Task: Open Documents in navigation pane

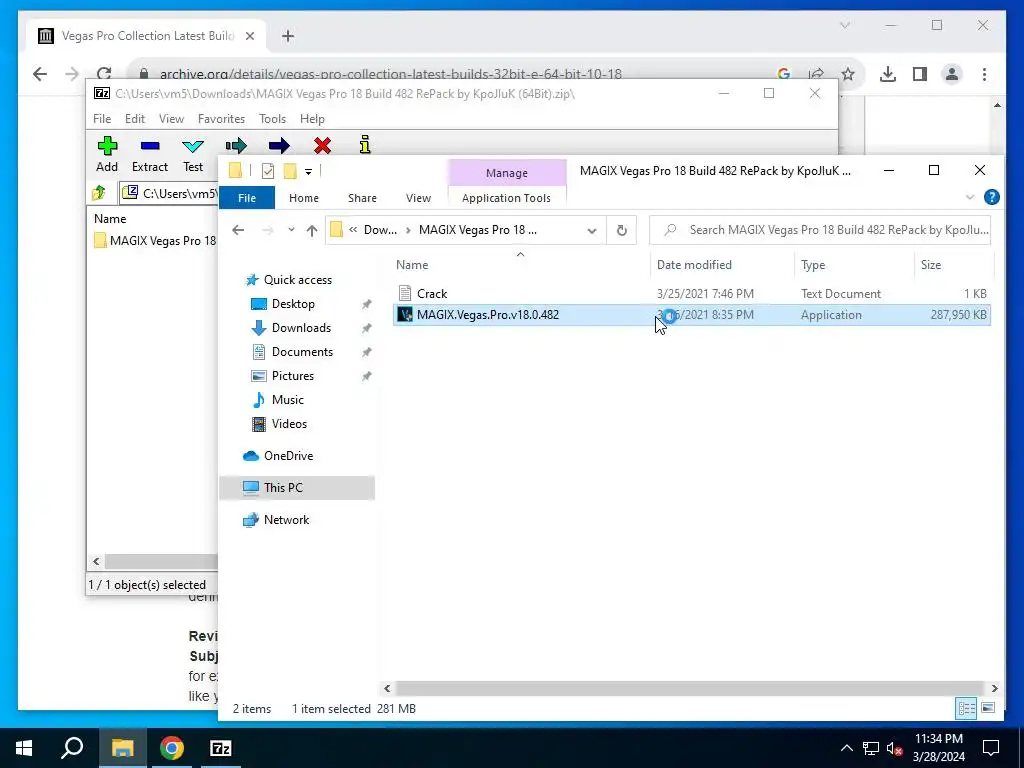Action: [x=302, y=352]
